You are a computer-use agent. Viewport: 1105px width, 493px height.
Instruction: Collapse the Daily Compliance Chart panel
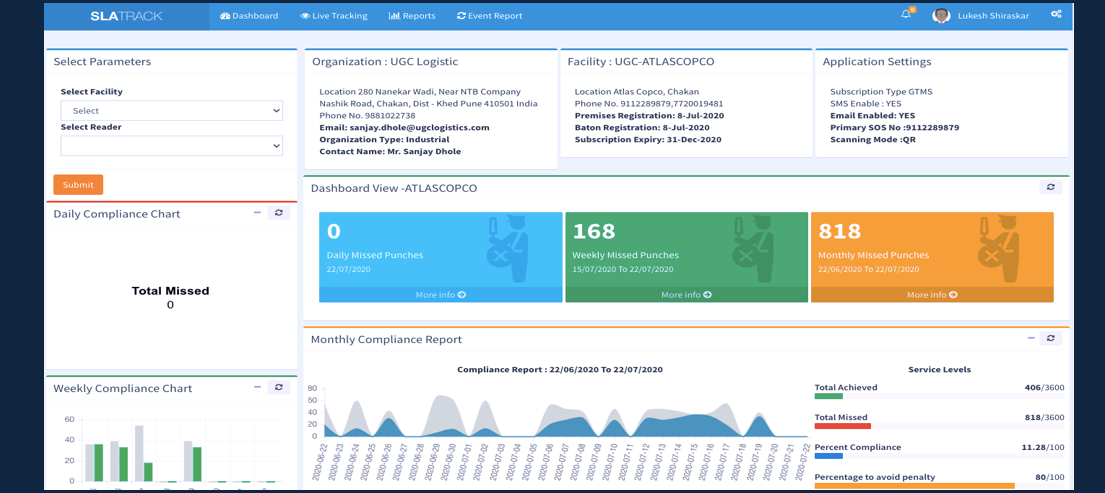(257, 212)
